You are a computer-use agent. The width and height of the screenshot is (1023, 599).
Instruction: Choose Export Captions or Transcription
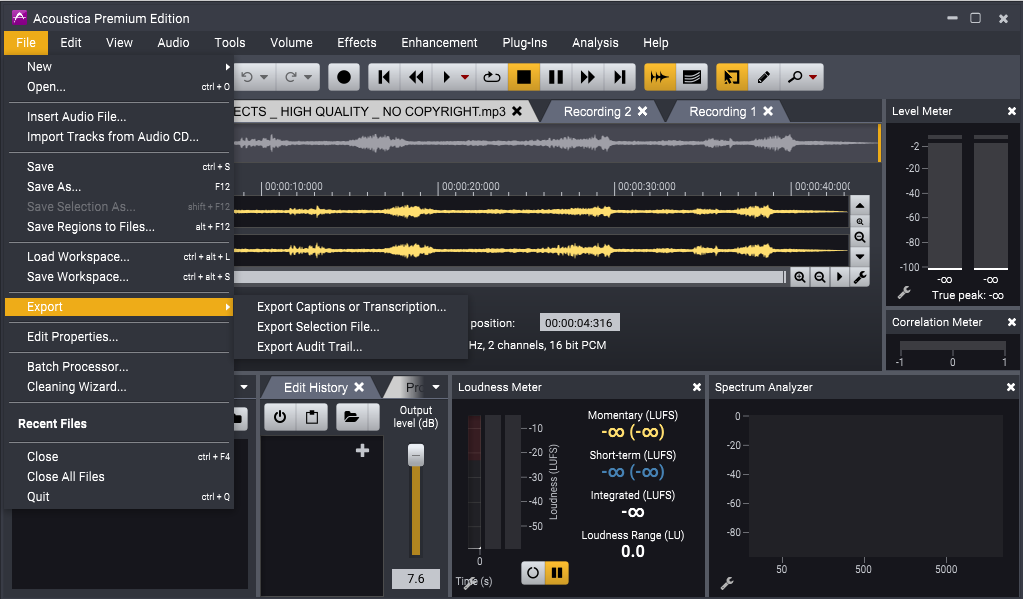tap(352, 307)
